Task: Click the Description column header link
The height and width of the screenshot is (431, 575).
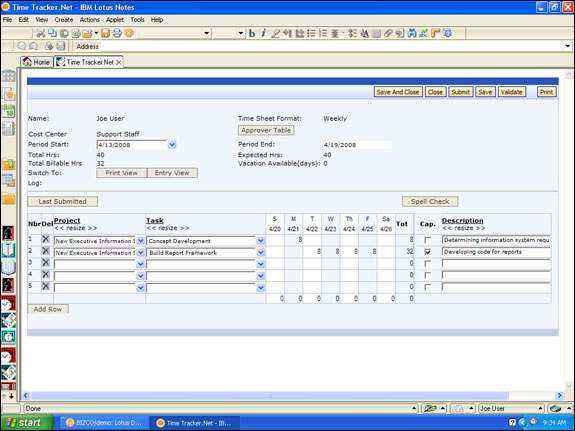Action: pos(462,220)
